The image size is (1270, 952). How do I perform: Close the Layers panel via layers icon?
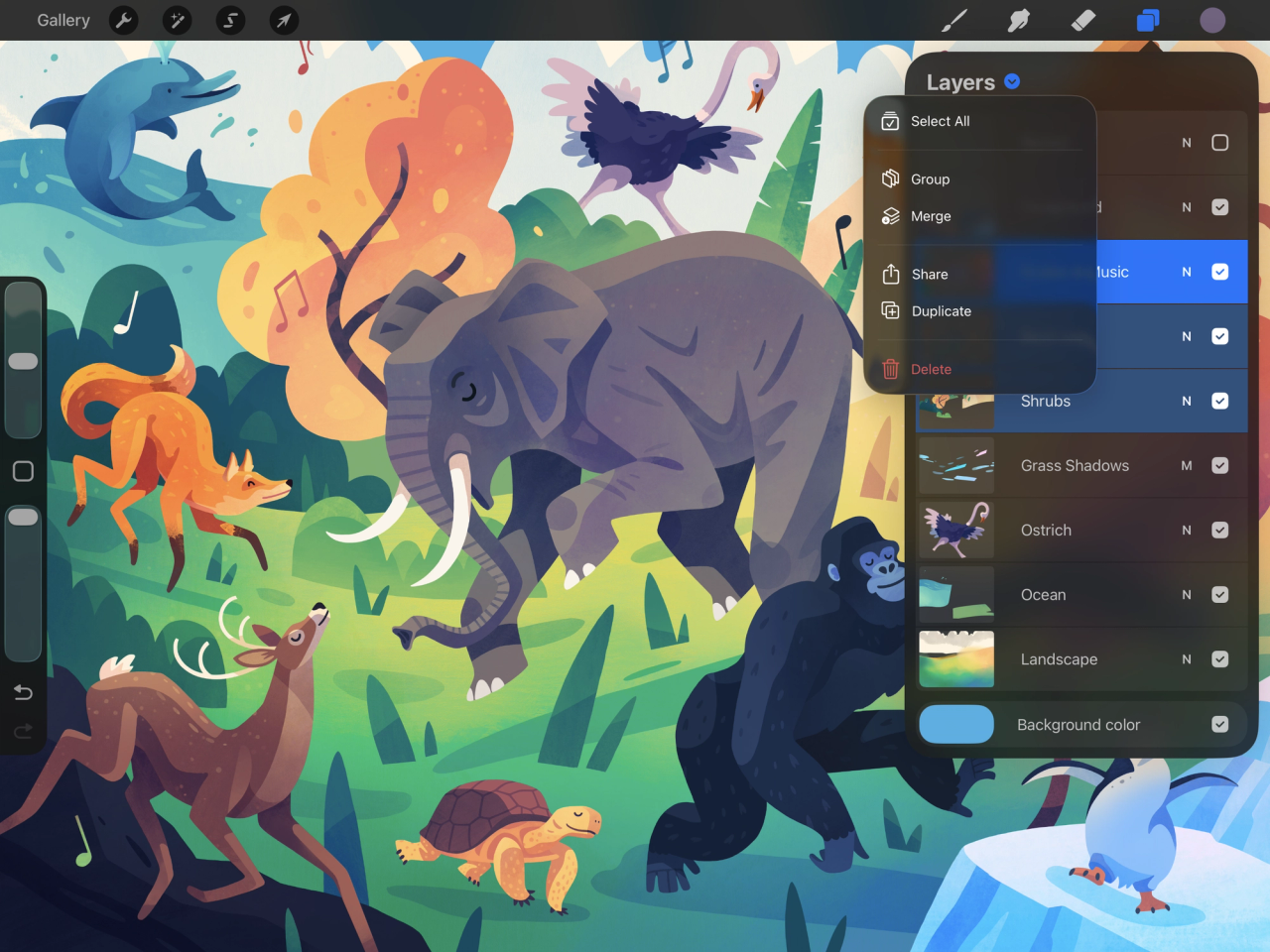point(1148,20)
